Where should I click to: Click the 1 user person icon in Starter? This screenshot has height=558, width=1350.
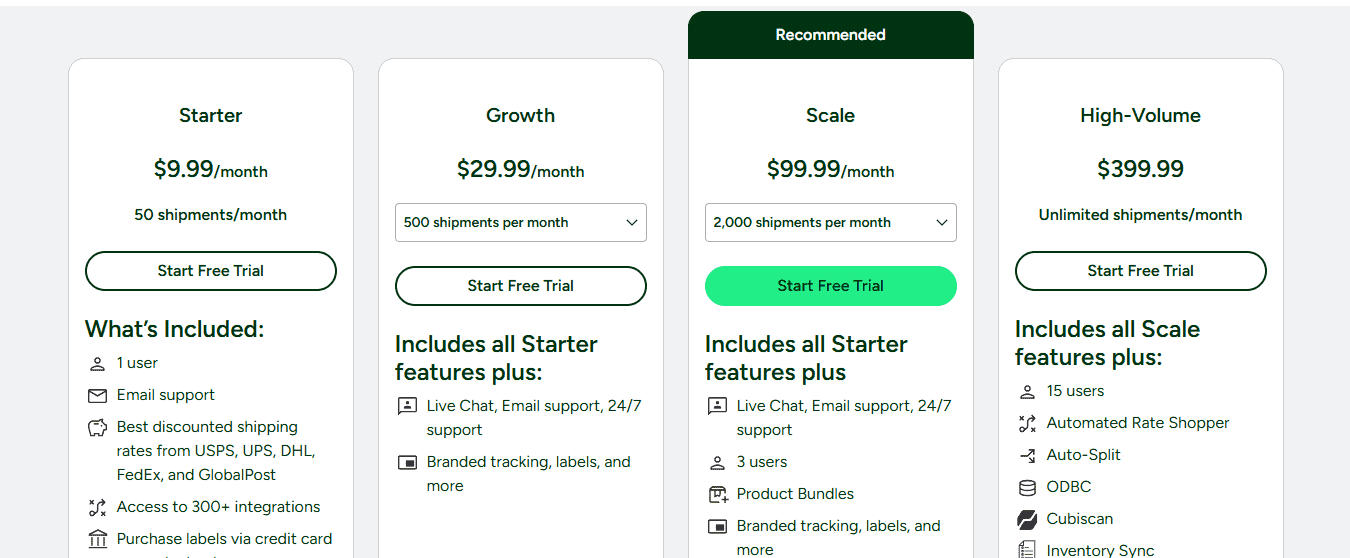97,364
